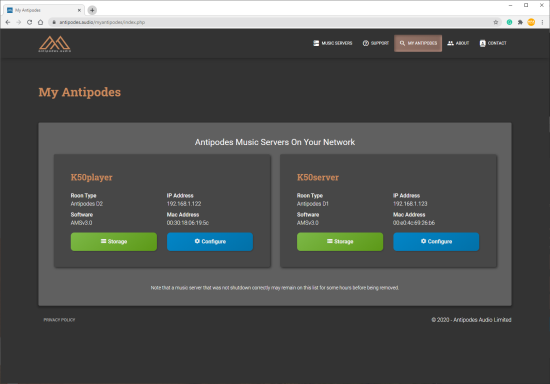Reload the current page
Viewport: 550px width, 384px height.
[x=29, y=22]
